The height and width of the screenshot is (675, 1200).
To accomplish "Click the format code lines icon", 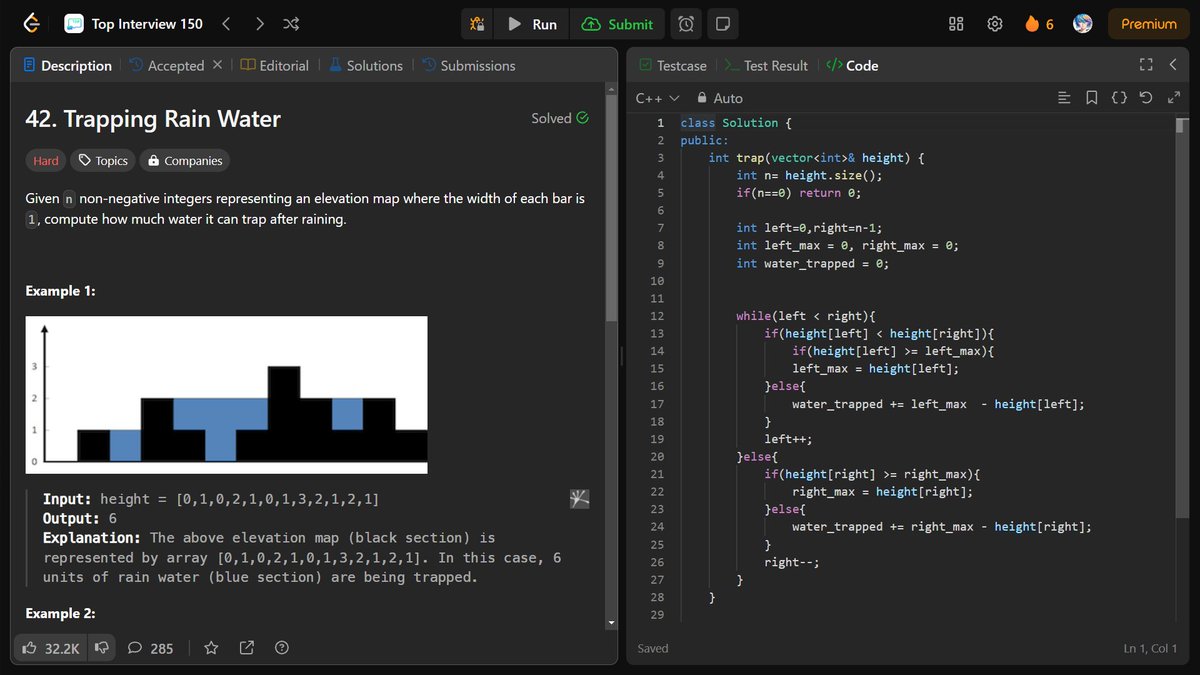I will (1064, 98).
